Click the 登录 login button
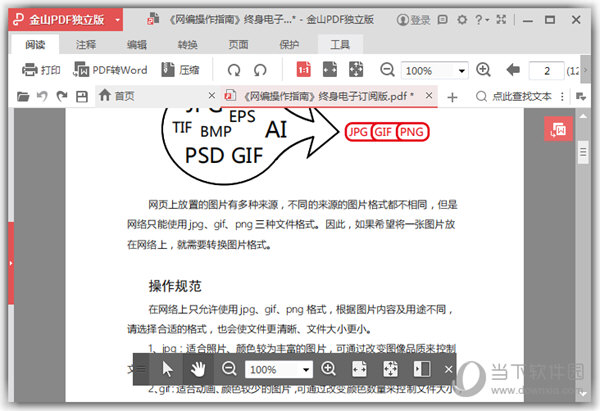Viewport: 600px width, 411px height. click(x=413, y=20)
